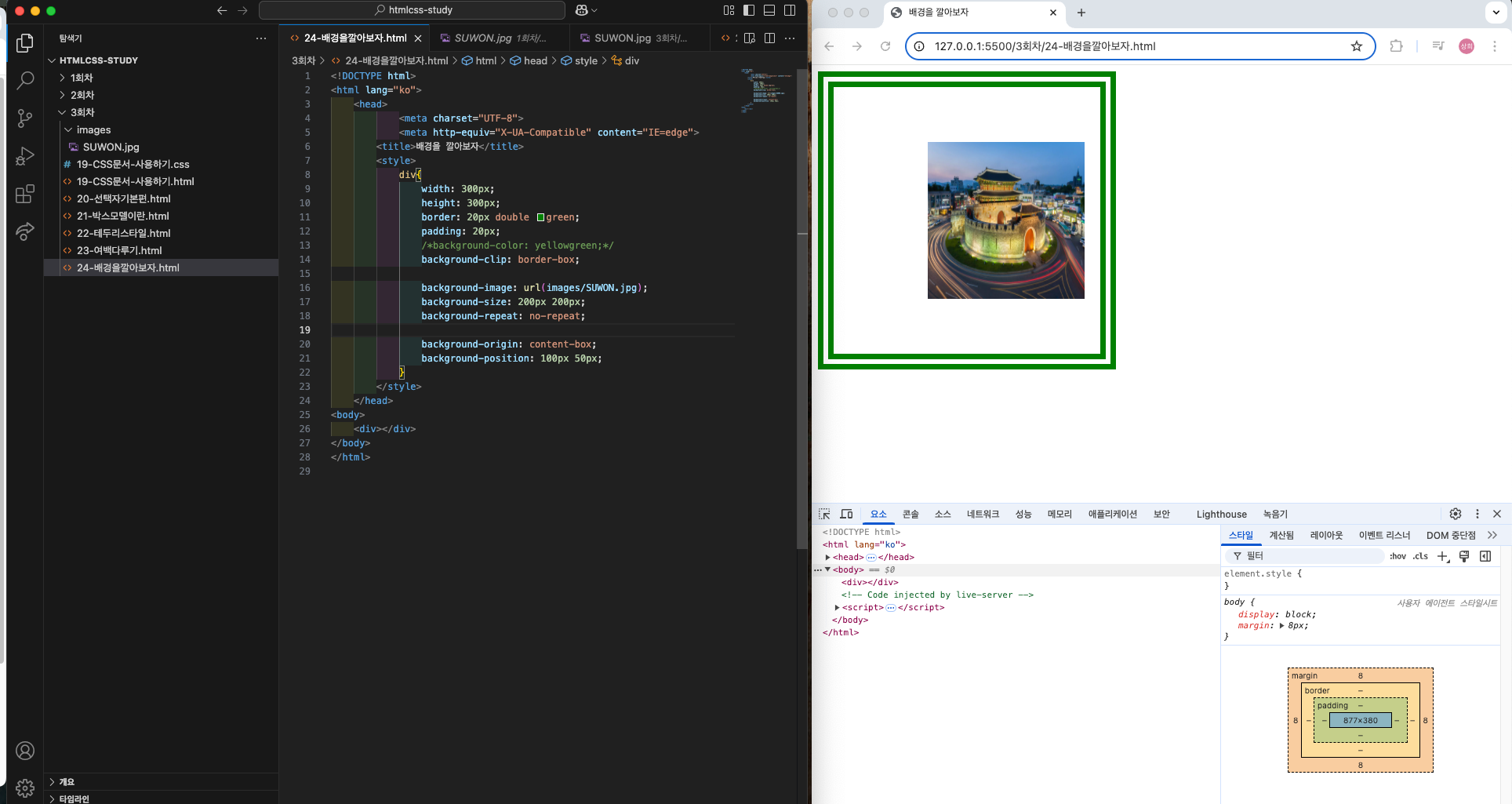Open the Extensions view in VS Code
Image resolution: width=1512 pixels, height=804 pixels.
(25, 194)
